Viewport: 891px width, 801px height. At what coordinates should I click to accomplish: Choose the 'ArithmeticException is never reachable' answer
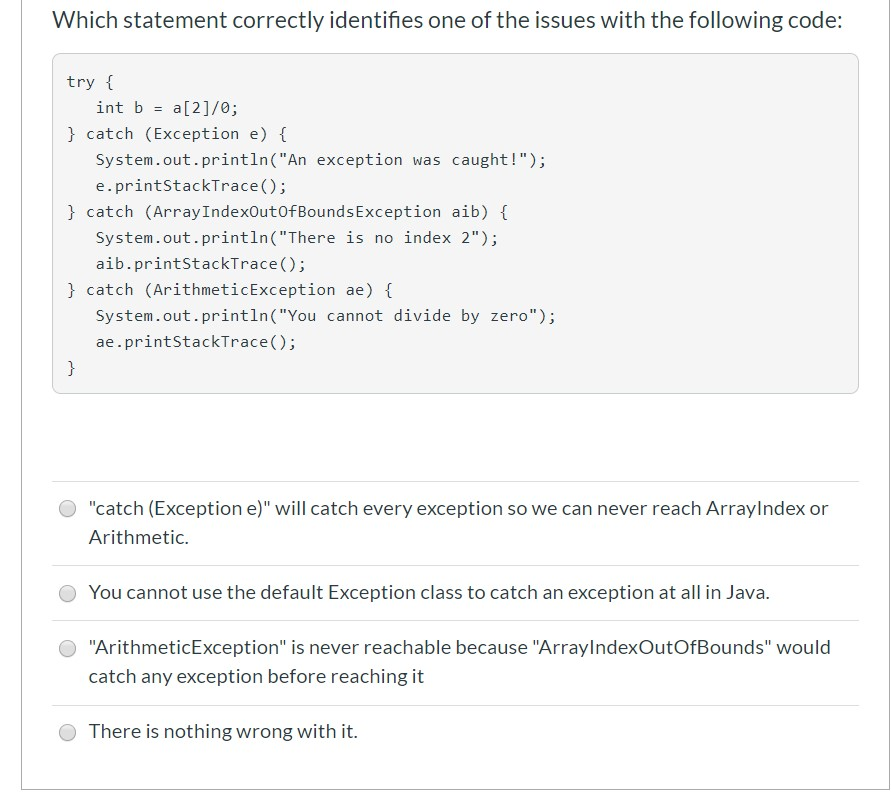point(68,647)
